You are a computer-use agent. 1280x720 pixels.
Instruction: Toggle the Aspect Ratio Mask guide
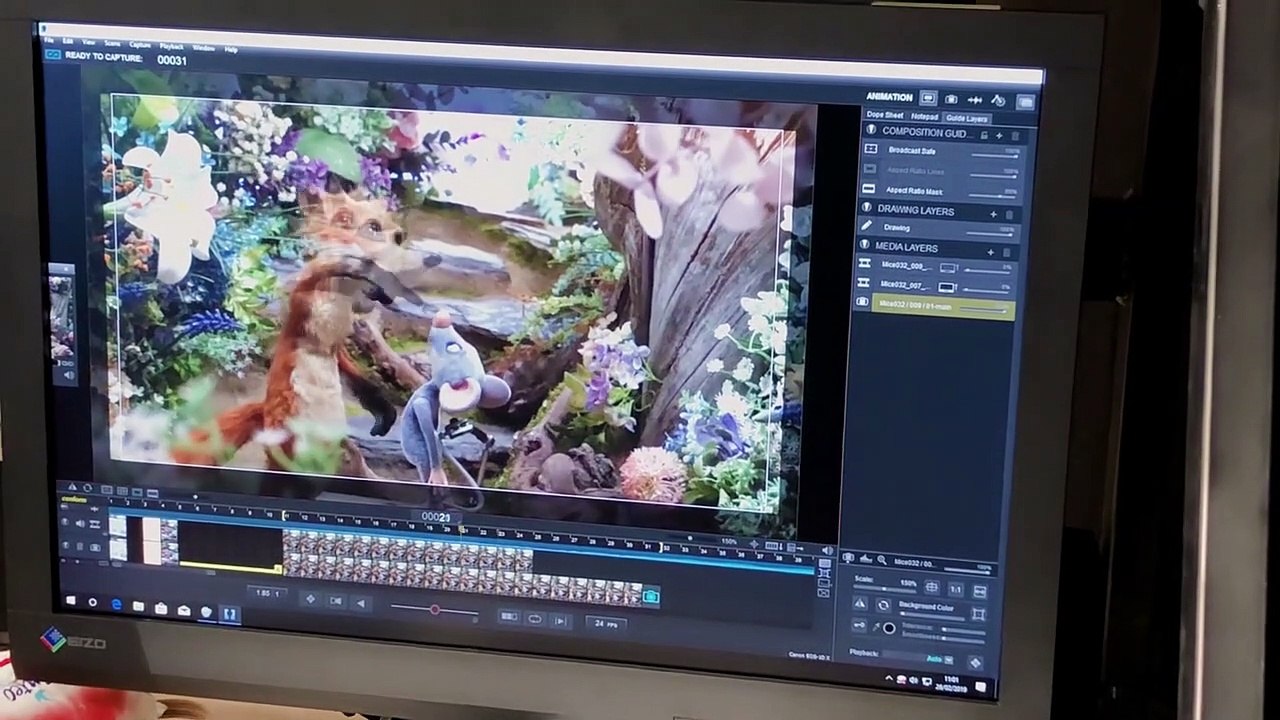(868, 189)
